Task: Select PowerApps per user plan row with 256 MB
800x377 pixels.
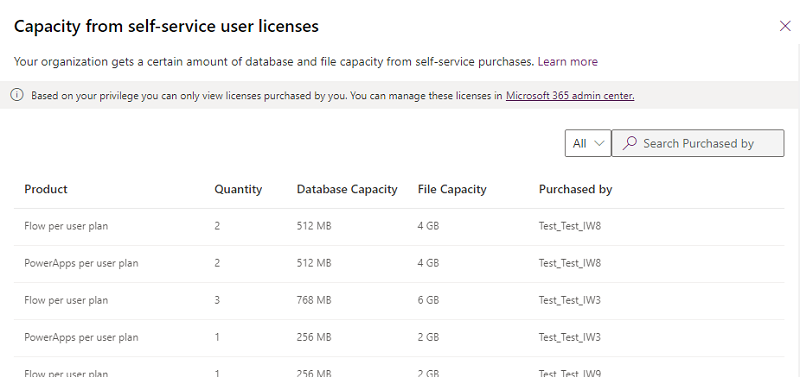Action: (399, 338)
